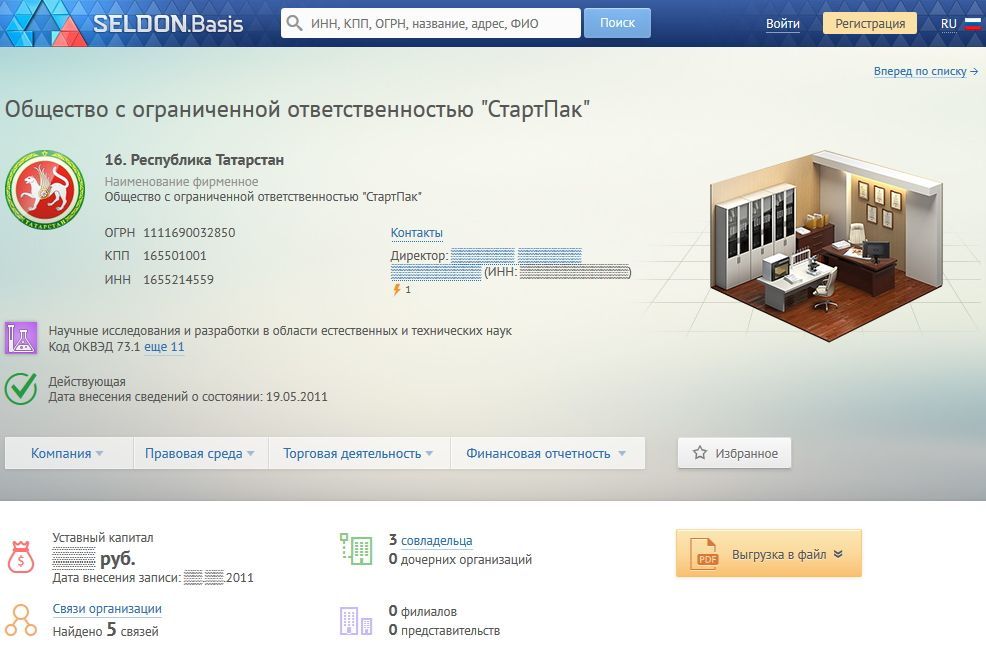
Task: Click the magnifier icon in search box
Action: coord(294,24)
